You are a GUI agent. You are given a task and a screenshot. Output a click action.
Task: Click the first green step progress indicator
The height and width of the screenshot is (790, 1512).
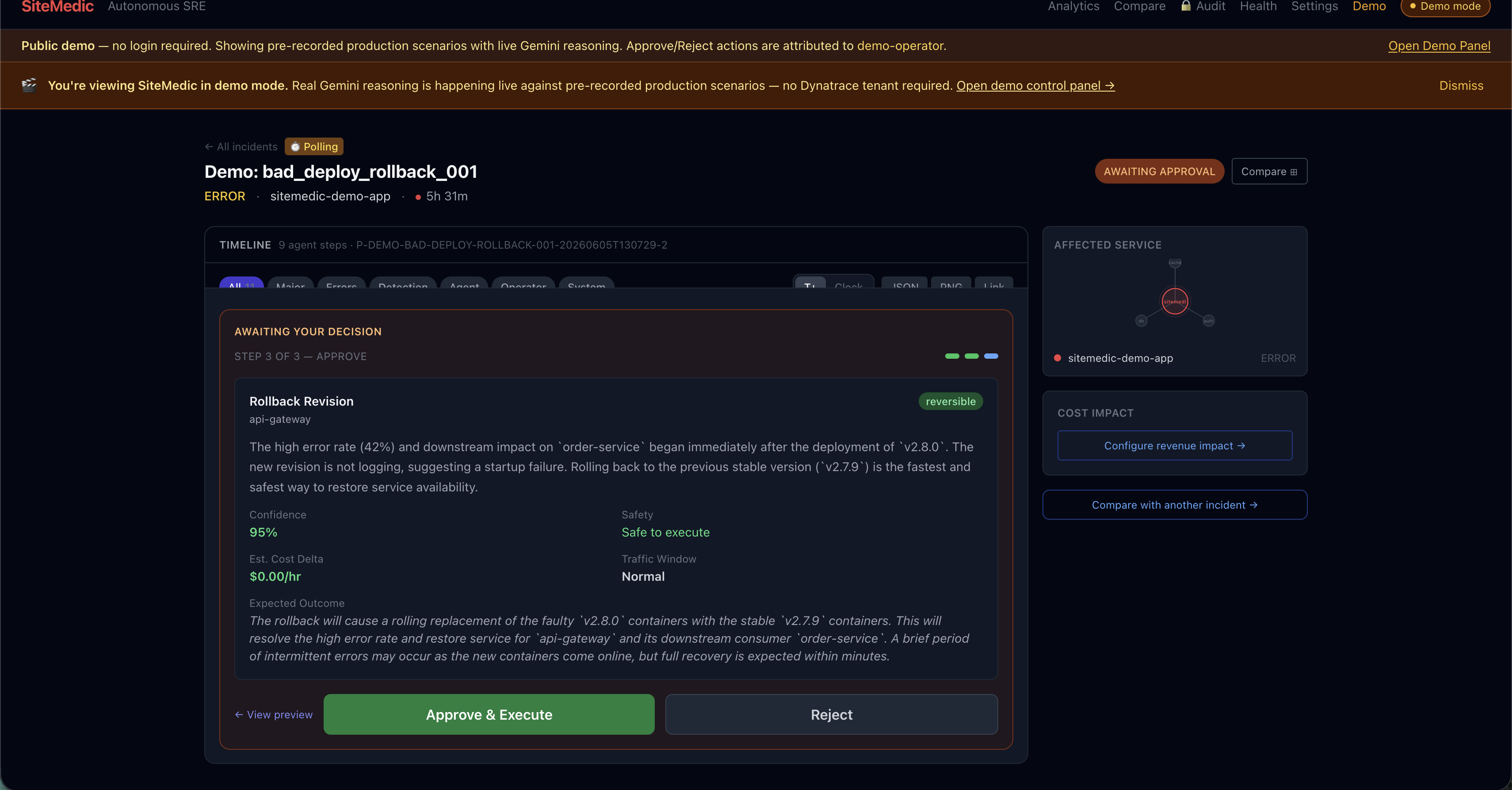tap(952, 356)
